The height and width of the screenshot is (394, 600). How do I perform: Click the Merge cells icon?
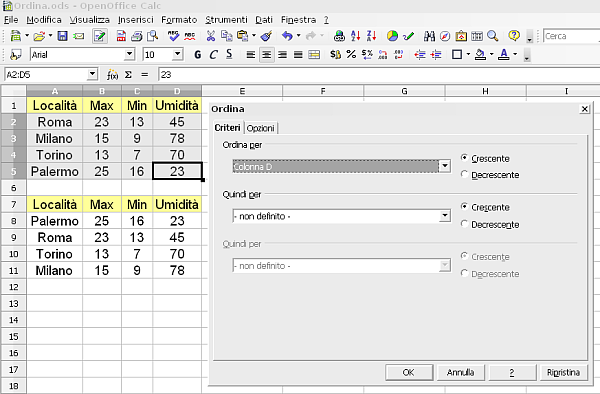pyautogui.click(x=314, y=55)
